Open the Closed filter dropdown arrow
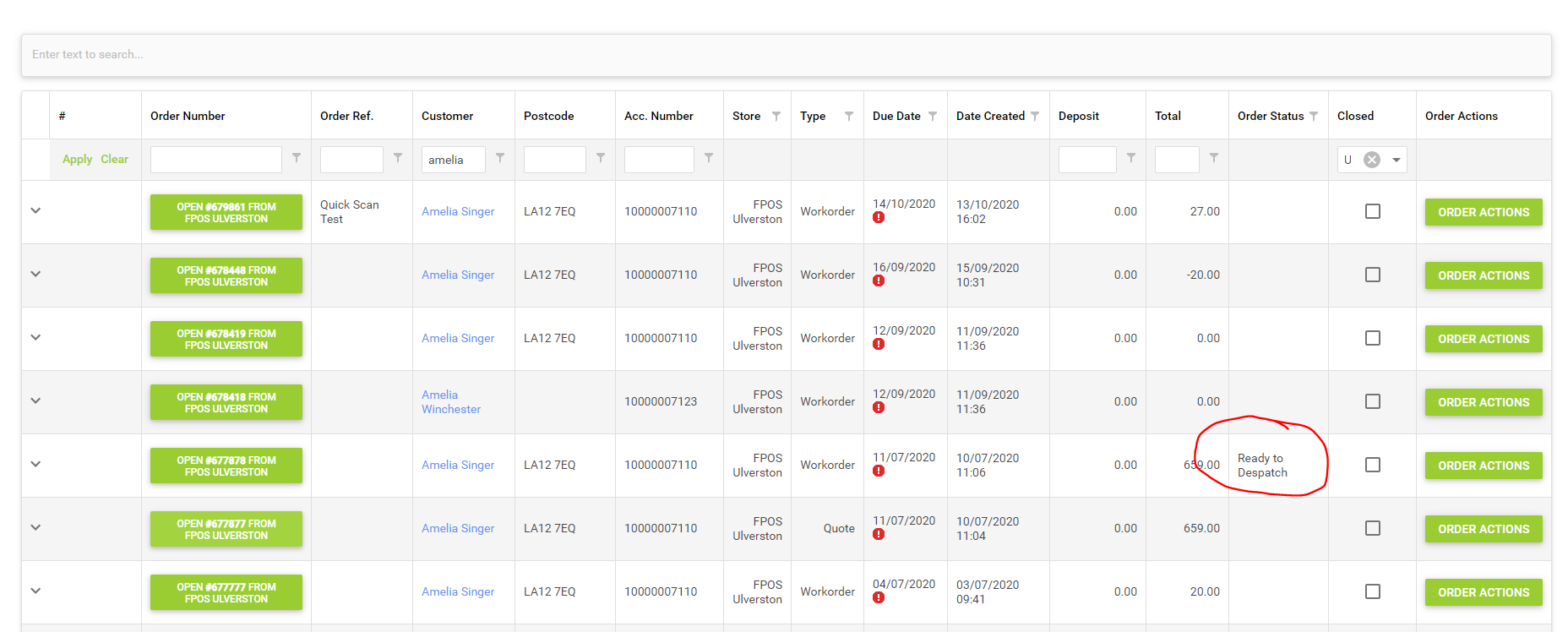This screenshot has height=632, width=1568. (1396, 160)
